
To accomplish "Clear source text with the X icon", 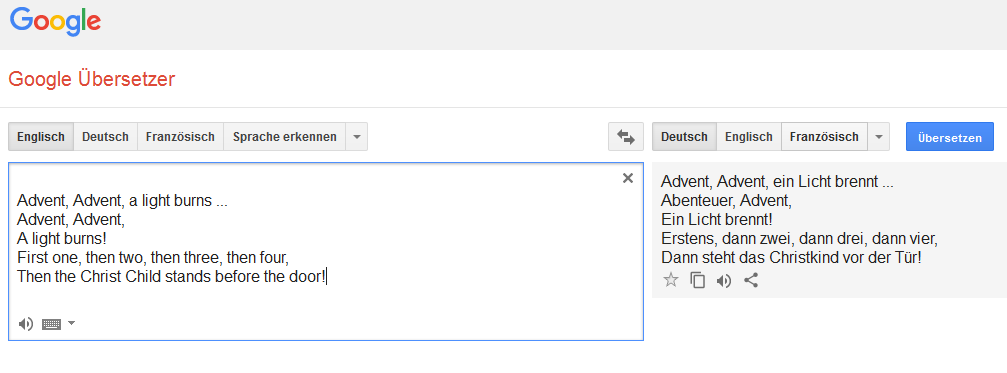I will pos(628,178).
